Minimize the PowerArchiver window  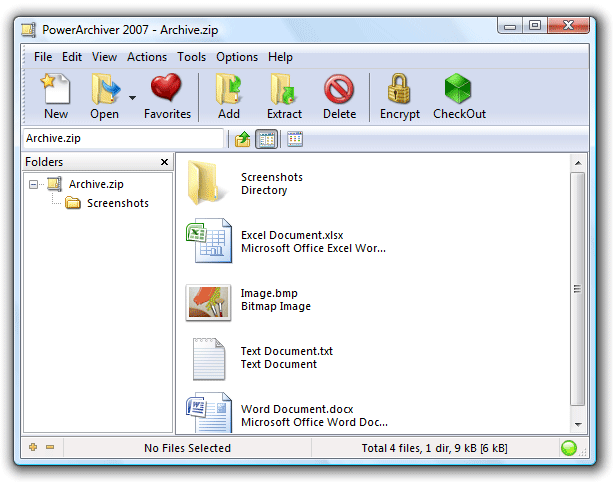click(510, 26)
